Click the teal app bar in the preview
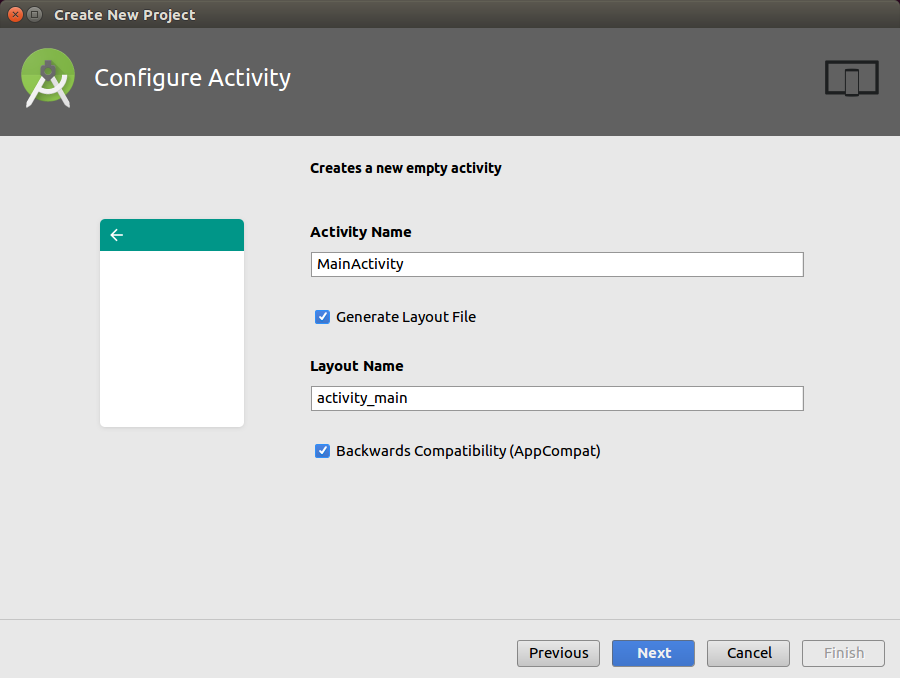Screen dimensions: 900x678 [180, 235]
